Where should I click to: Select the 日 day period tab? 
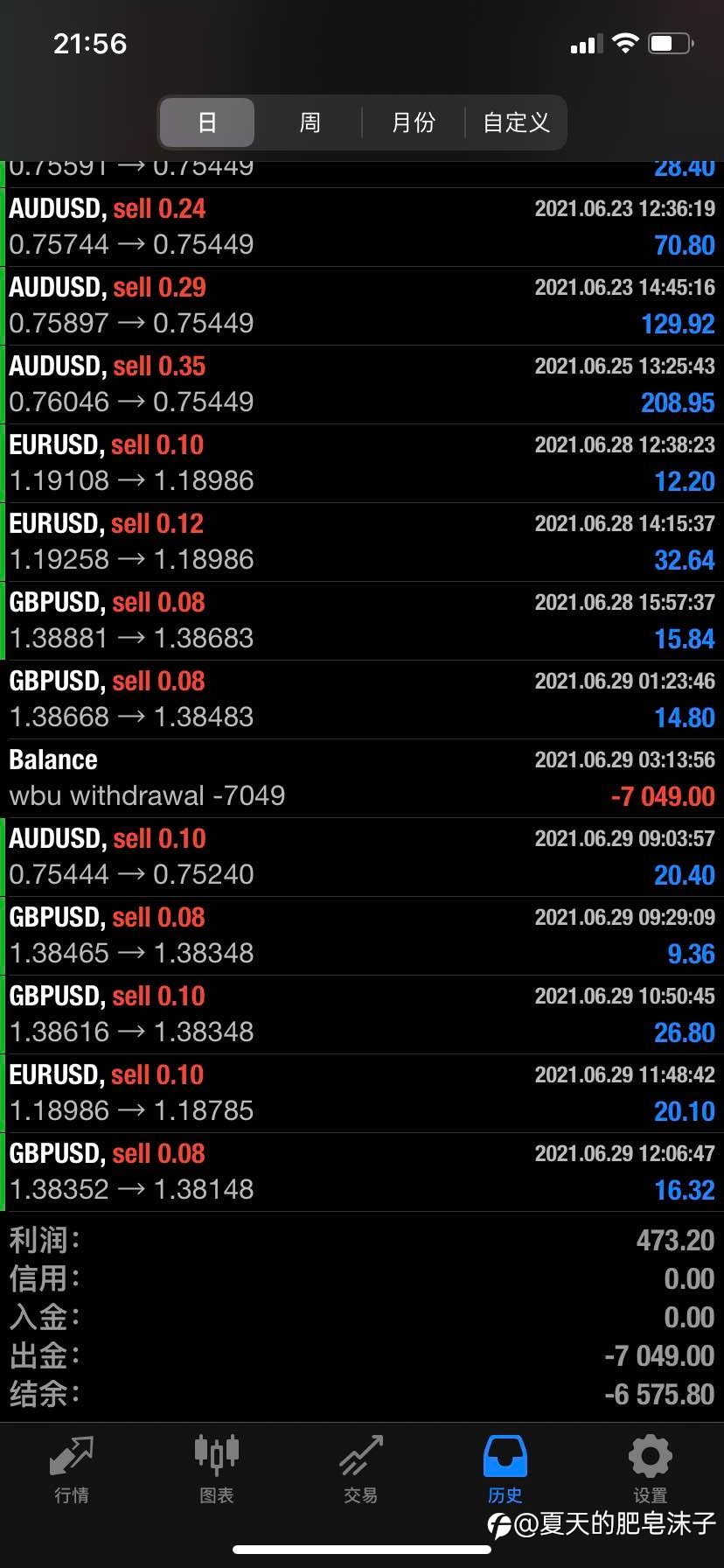click(207, 122)
